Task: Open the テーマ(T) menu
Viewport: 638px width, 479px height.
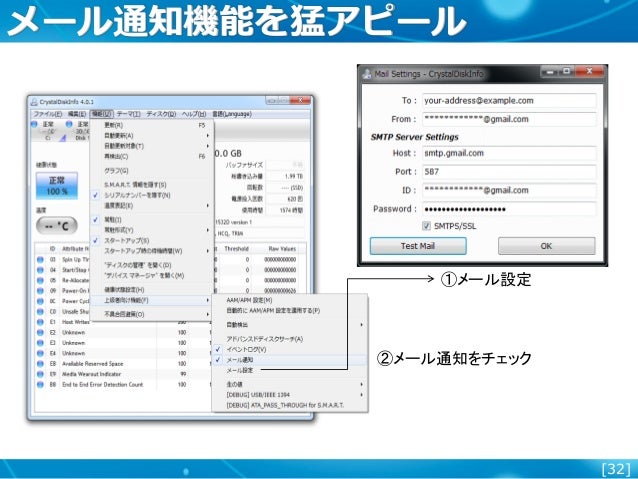Action: point(129,114)
